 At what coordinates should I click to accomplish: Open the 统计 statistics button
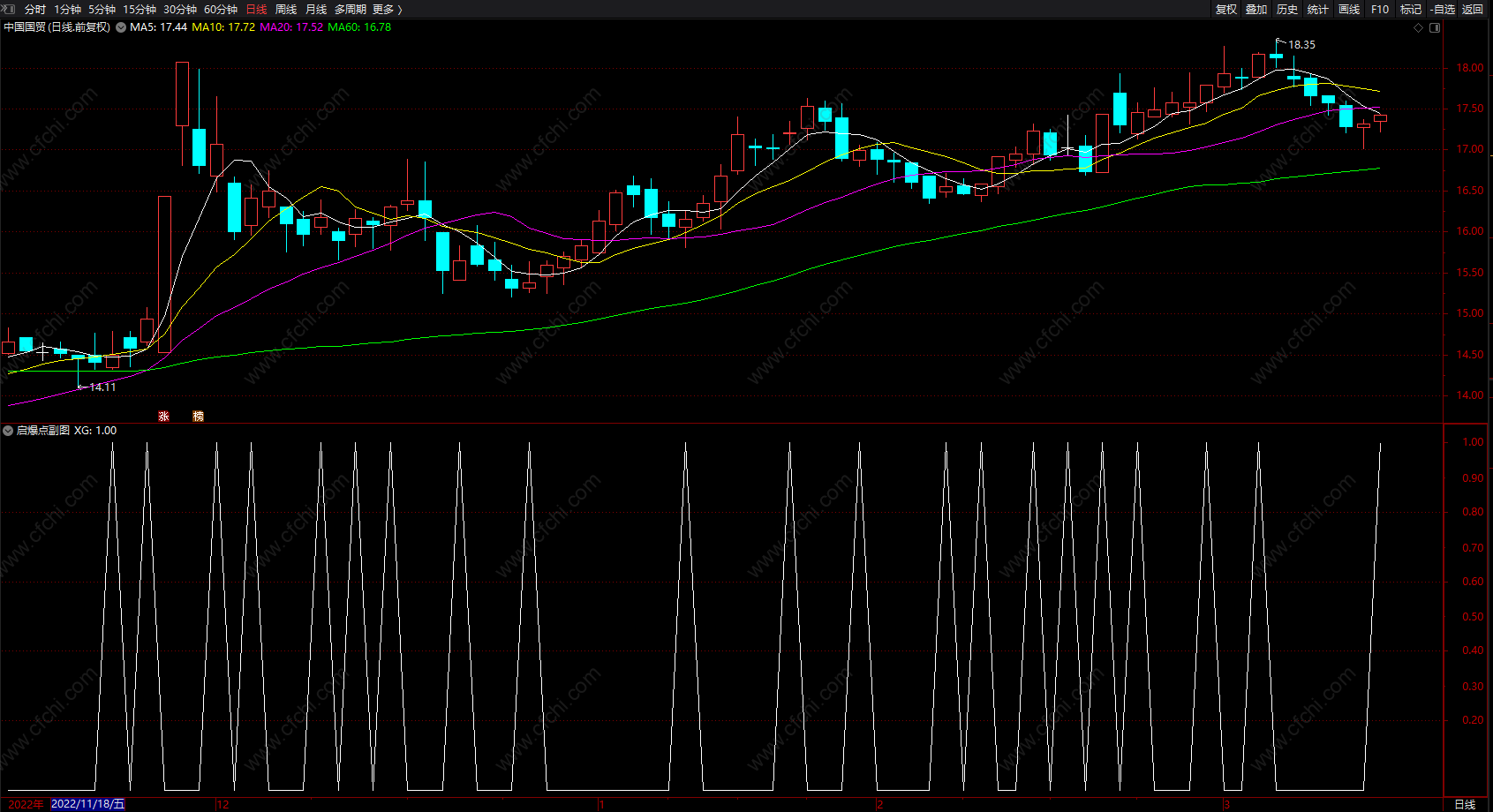pyautogui.click(x=1318, y=9)
